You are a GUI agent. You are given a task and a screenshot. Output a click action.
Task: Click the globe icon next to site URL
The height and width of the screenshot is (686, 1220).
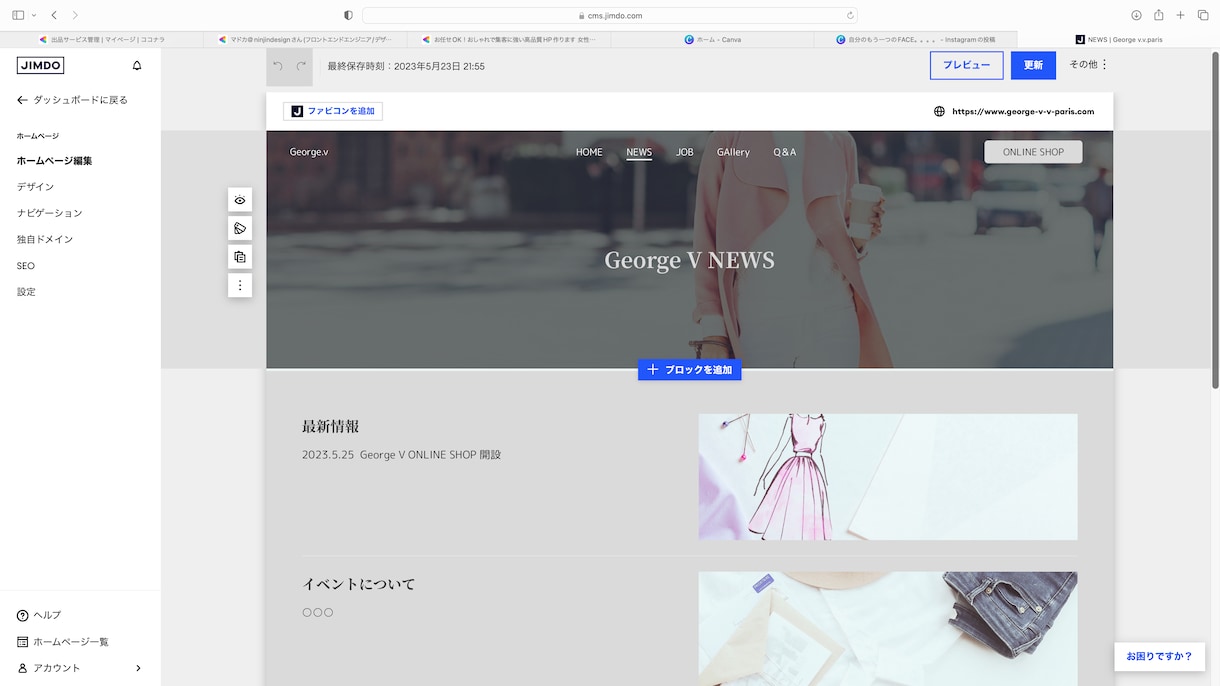939,111
